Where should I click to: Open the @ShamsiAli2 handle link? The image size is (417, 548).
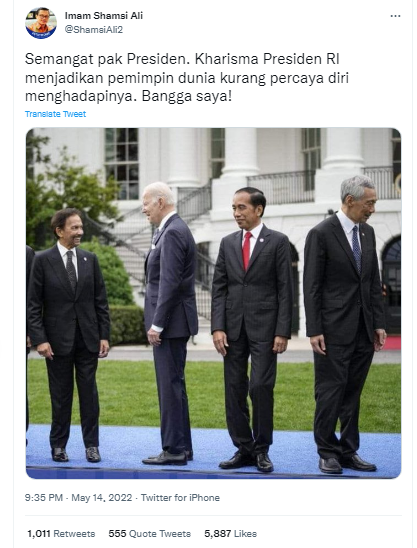(x=94, y=30)
